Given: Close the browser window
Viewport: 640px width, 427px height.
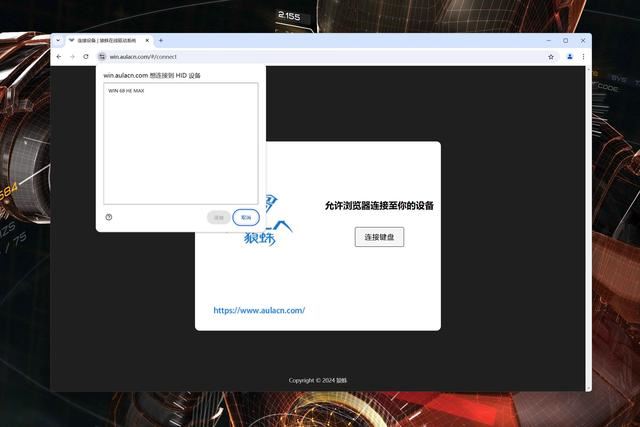Looking at the screenshot, I should tap(583, 40).
